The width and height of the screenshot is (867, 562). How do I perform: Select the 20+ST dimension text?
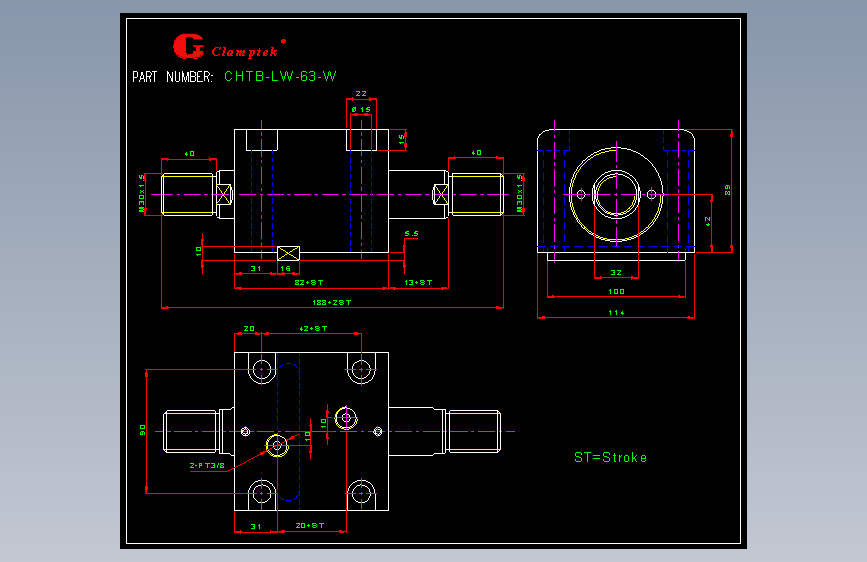[310, 525]
